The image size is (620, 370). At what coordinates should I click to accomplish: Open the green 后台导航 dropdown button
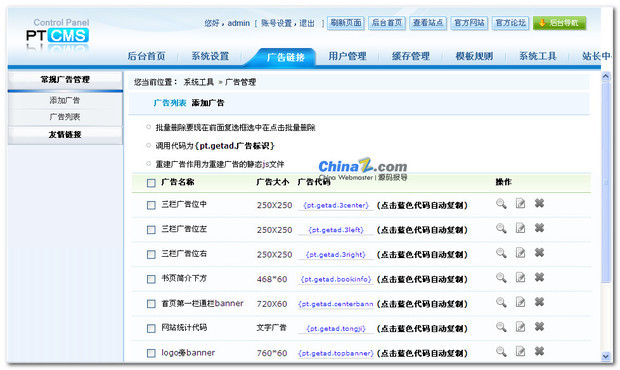[x=560, y=23]
